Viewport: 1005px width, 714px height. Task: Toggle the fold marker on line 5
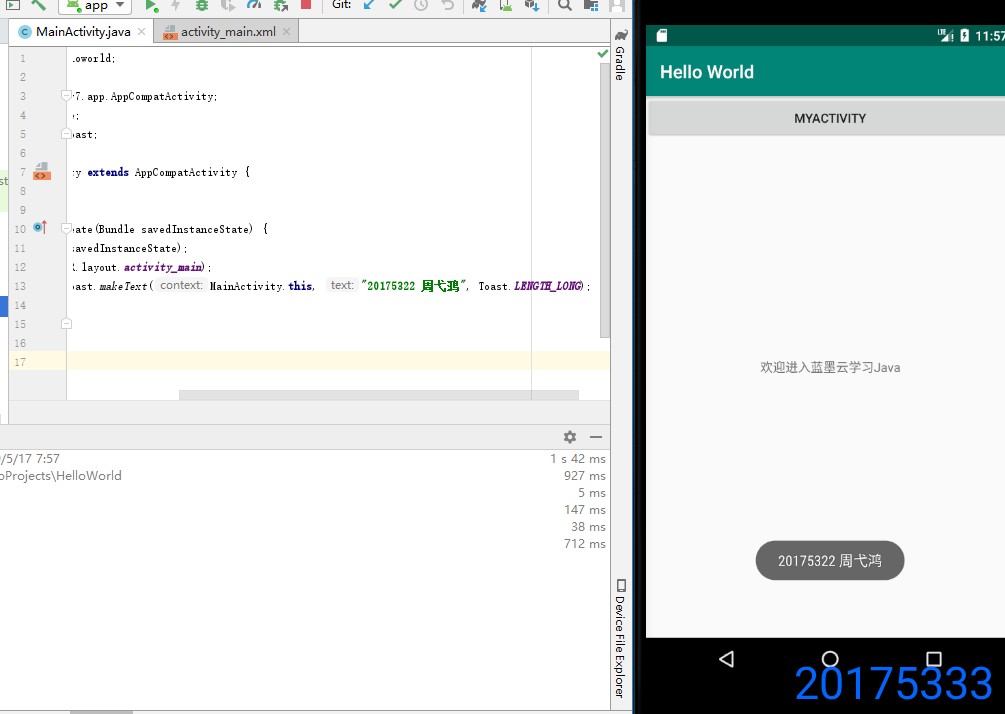[x=66, y=134]
